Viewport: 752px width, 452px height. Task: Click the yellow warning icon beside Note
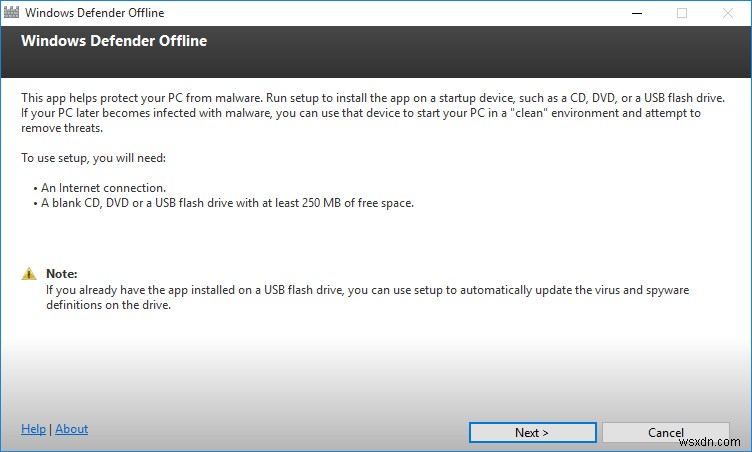29,274
